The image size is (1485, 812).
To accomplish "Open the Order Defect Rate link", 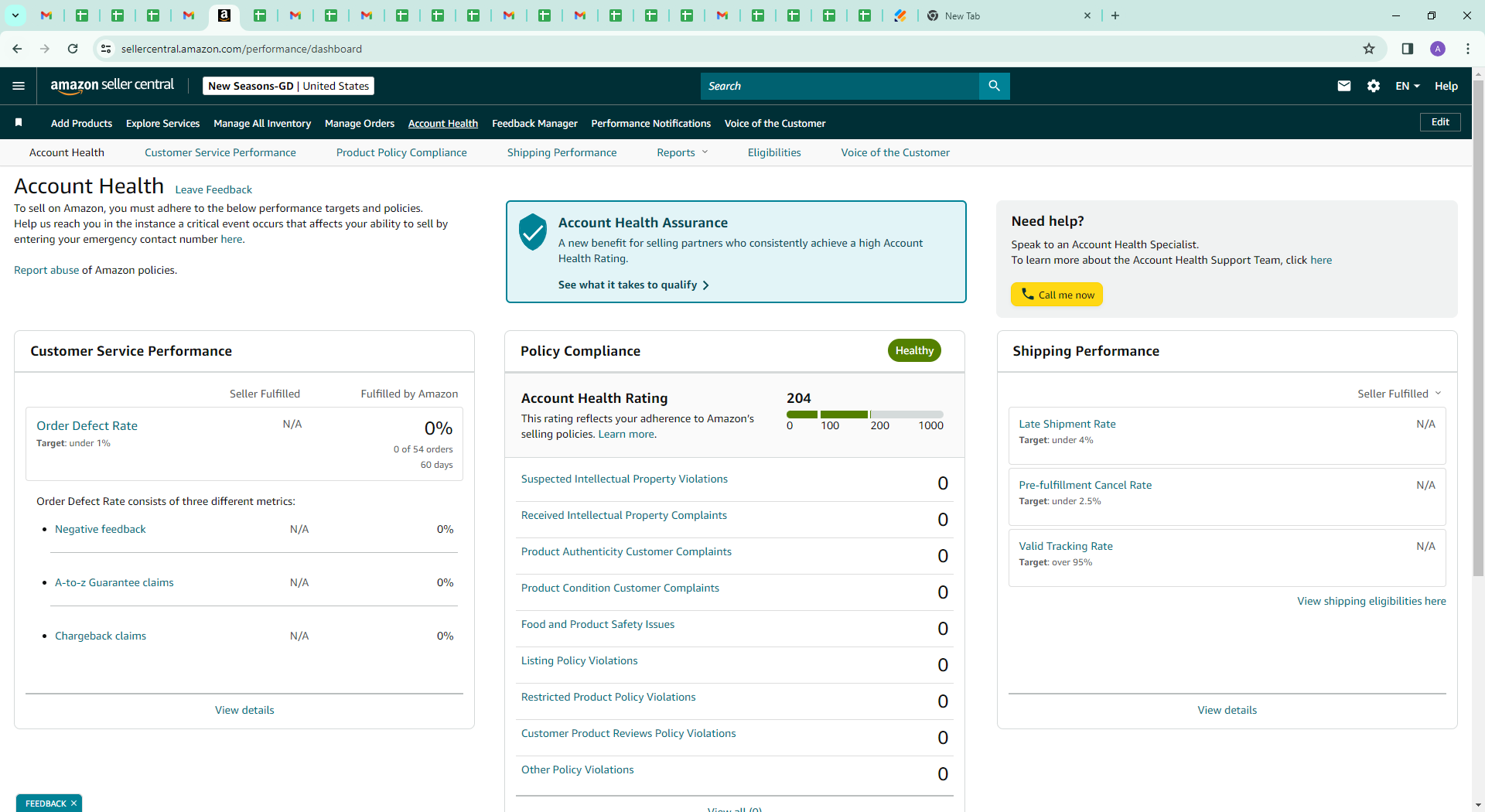I will [x=87, y=425].
